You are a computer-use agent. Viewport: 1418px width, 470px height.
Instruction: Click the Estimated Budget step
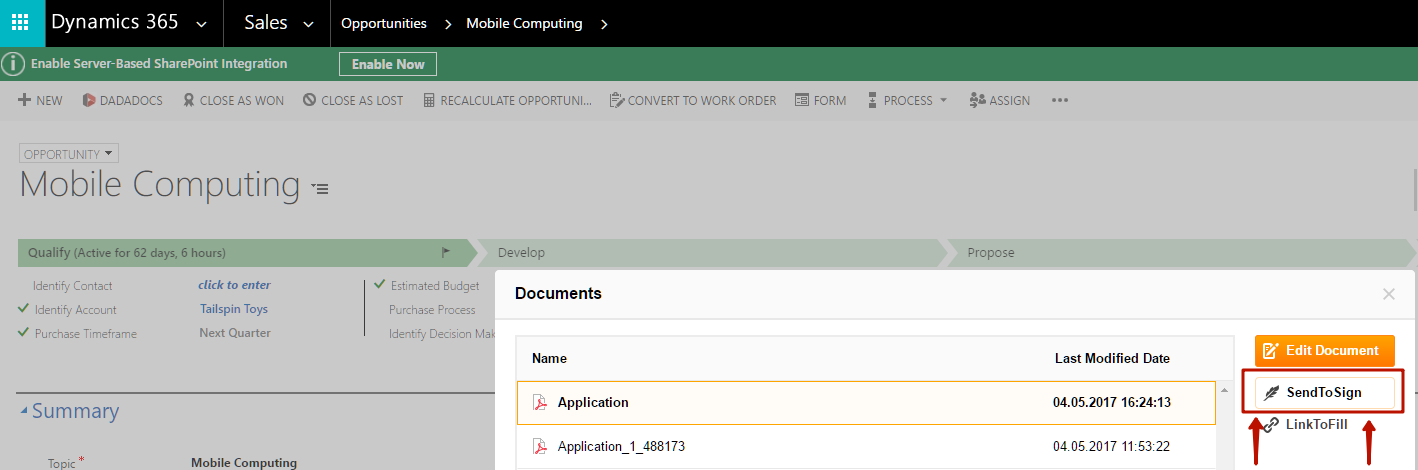(435, 286)
